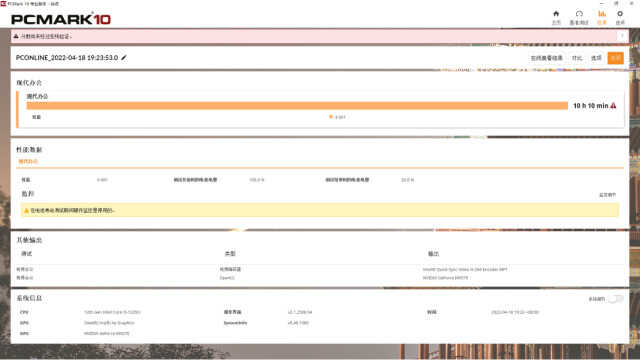Click the PCMark app icon in title bar
The height and width of the screenshot is (360, 640).
pyautogui.click(x=3, y=4)
